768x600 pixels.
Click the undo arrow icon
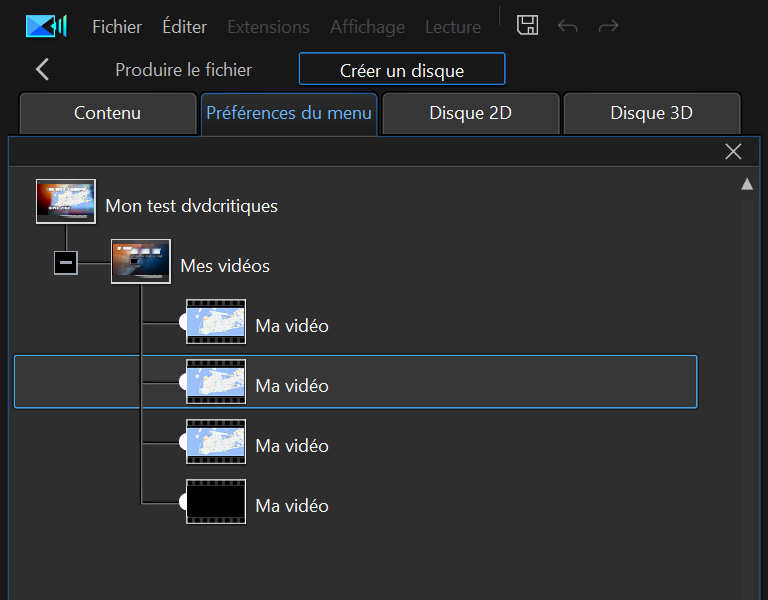(567, 25)
